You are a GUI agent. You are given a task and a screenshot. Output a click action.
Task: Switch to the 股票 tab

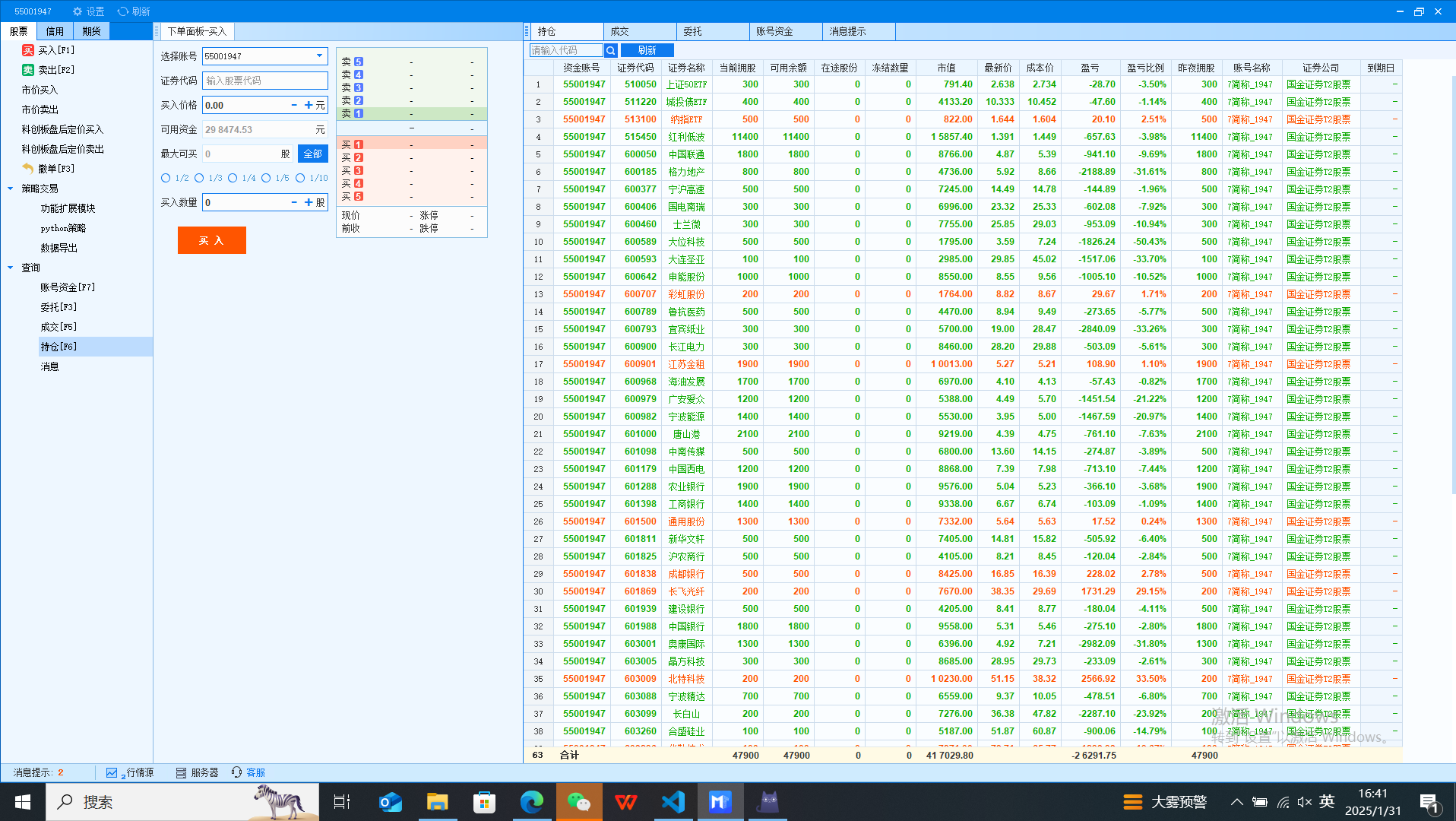click(19, 31)
